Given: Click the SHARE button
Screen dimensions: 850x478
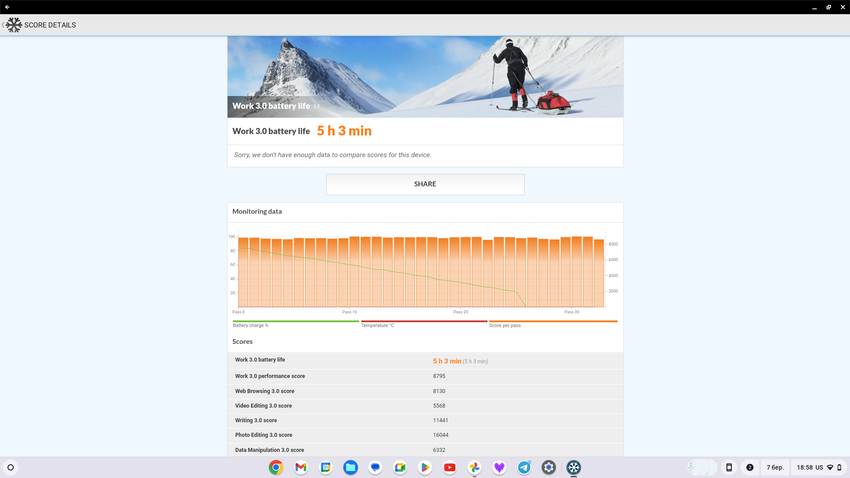Looking at the screenshot, I should point(425,184).
